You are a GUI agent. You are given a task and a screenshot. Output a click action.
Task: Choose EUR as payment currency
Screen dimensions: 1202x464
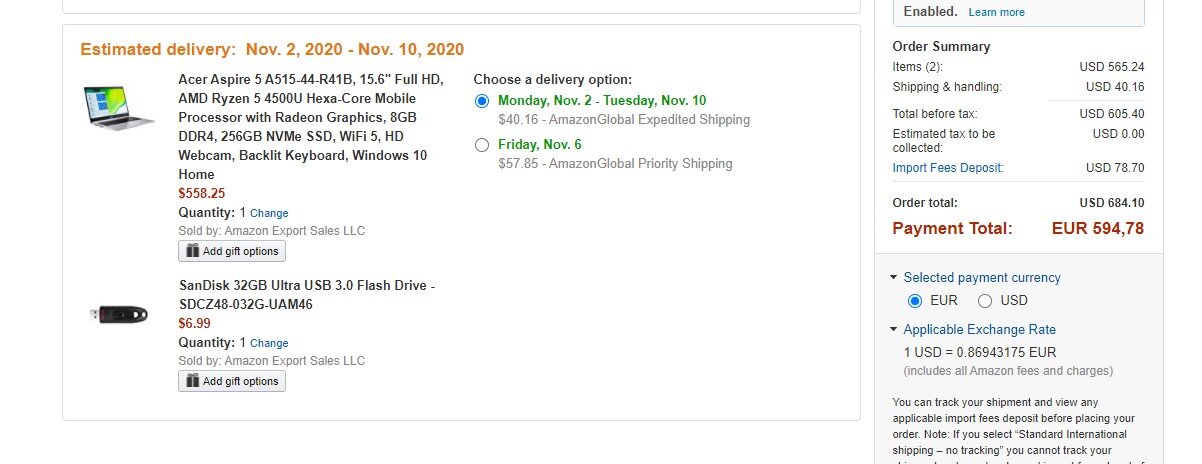(914, 301)
